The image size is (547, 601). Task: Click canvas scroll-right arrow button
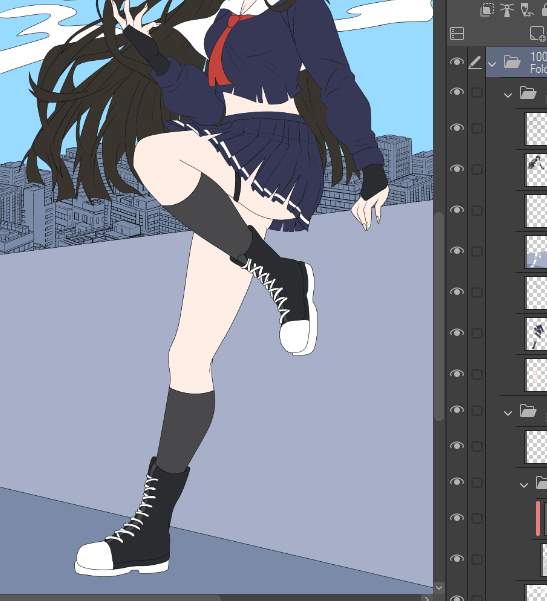click(429, 598)
